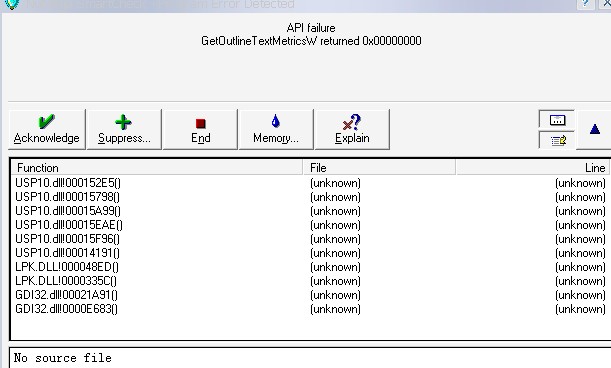Click the File cell for GDI32.dll!0000E683()

[336, 309]
